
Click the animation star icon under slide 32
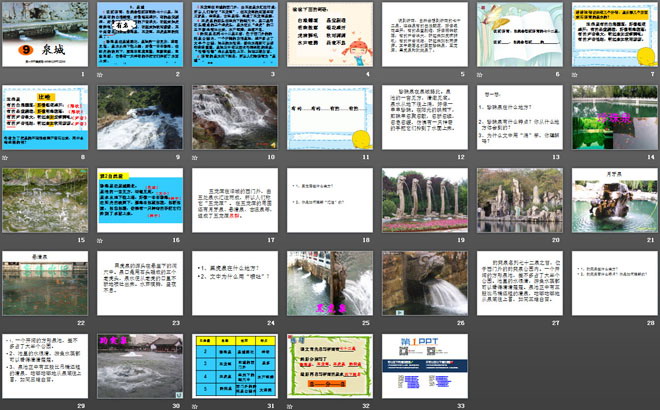point(292,405)
